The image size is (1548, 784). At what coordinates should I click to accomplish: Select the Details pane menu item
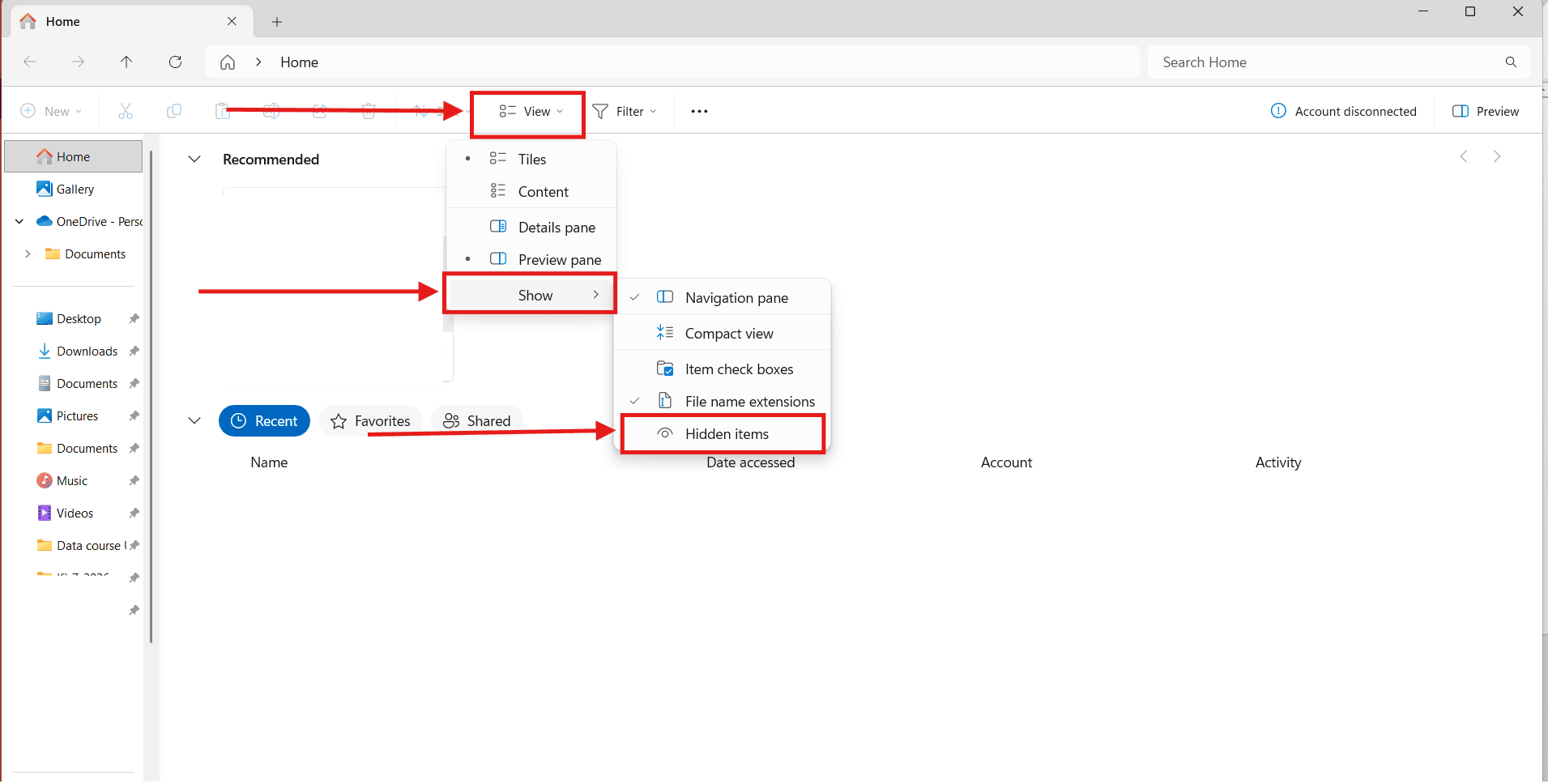pyautogui.click(x=556, y=228)
